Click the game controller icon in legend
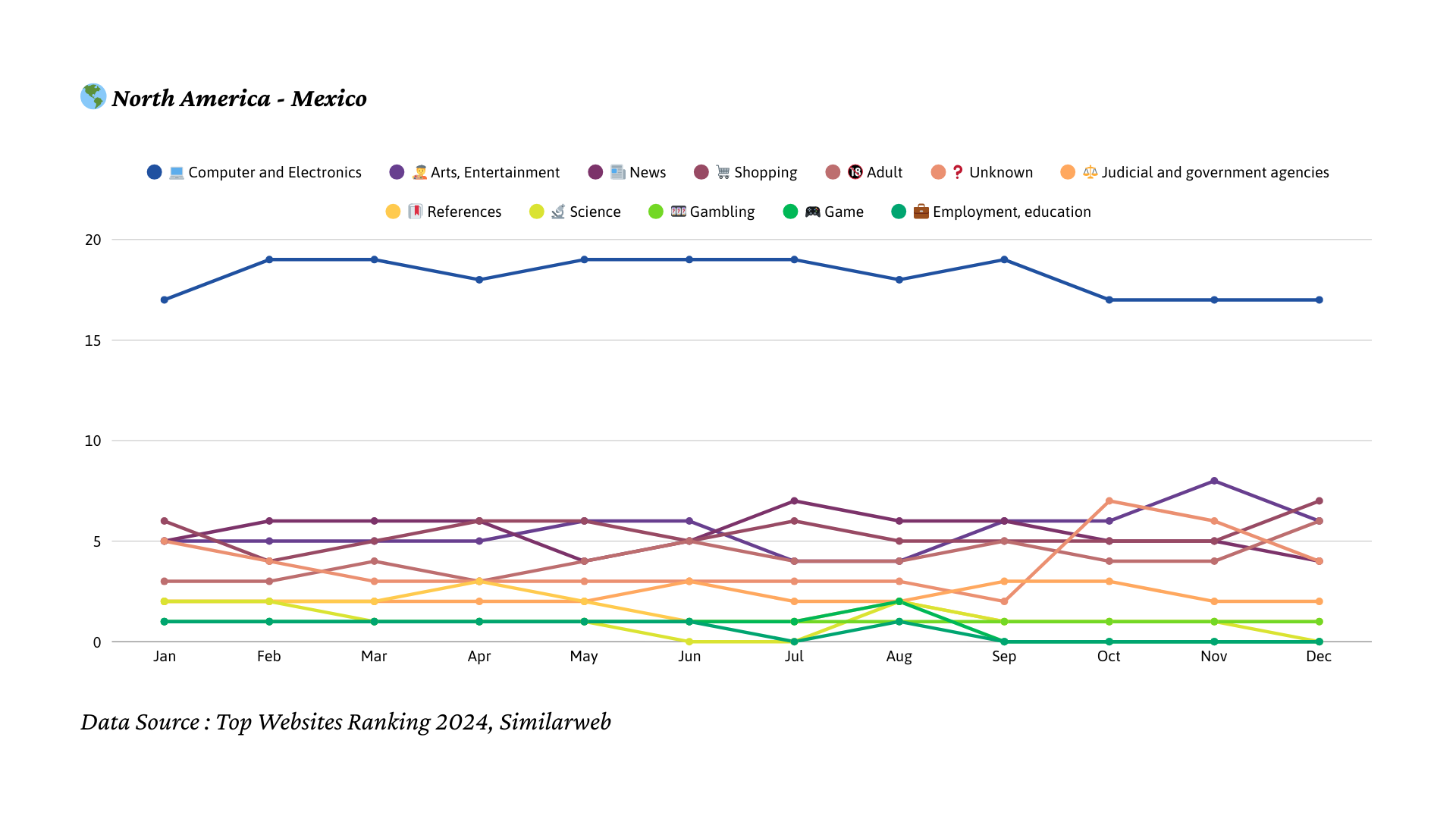This screenshot has height=819, width=1456. click(x=813, y=212)
